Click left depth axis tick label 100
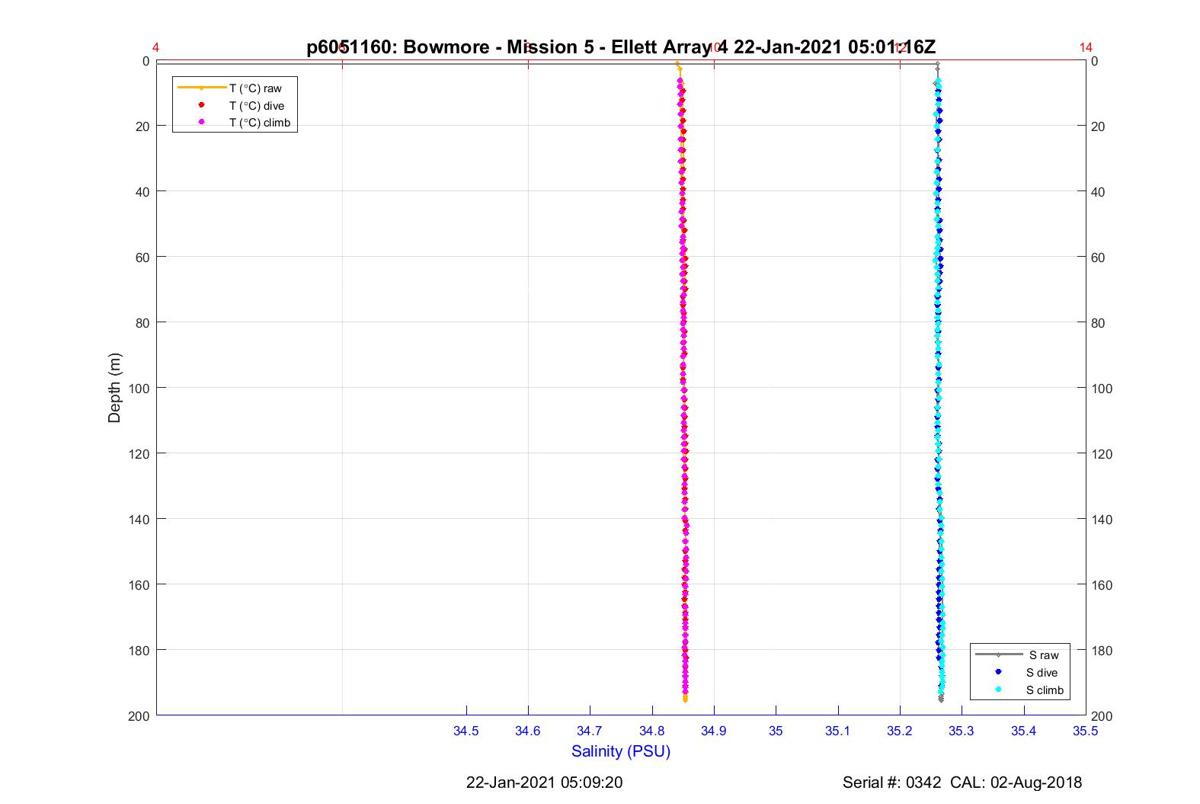 pos(139,388)
